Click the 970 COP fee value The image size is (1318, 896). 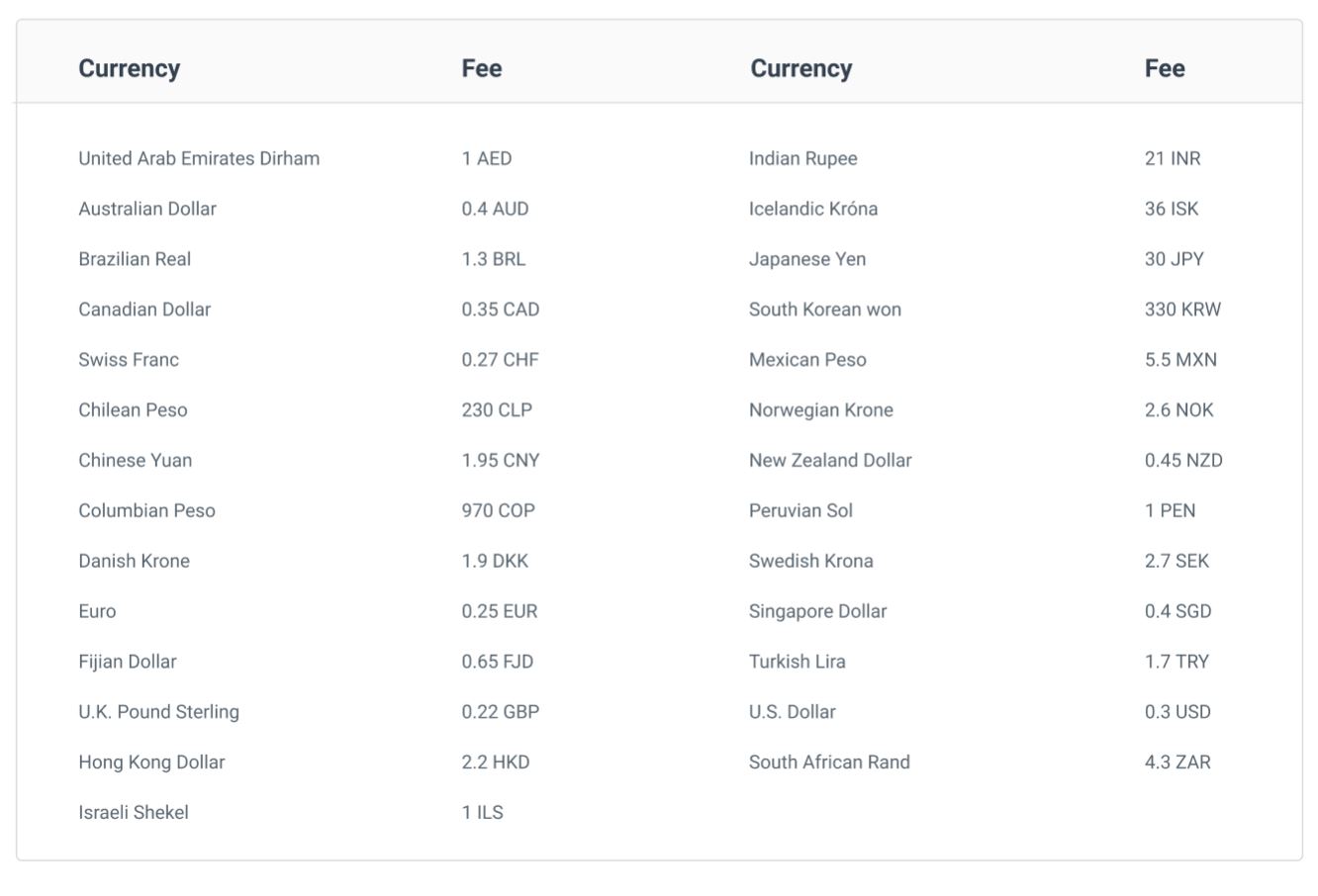pos(498,511)
